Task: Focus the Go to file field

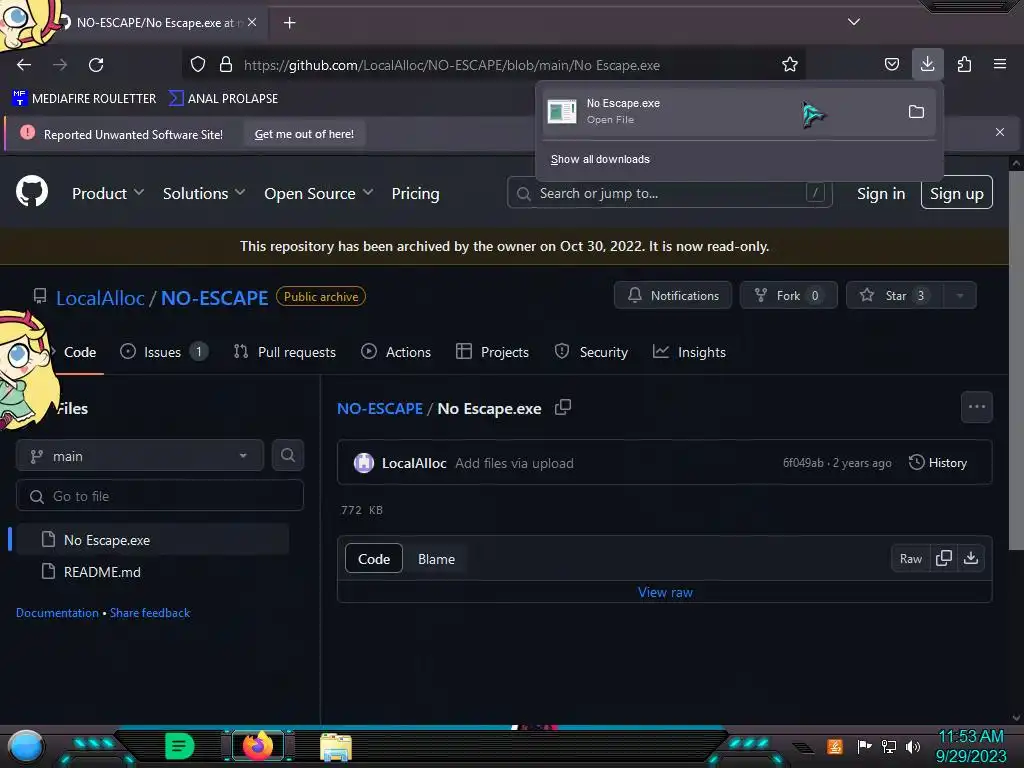Action: 160,496
